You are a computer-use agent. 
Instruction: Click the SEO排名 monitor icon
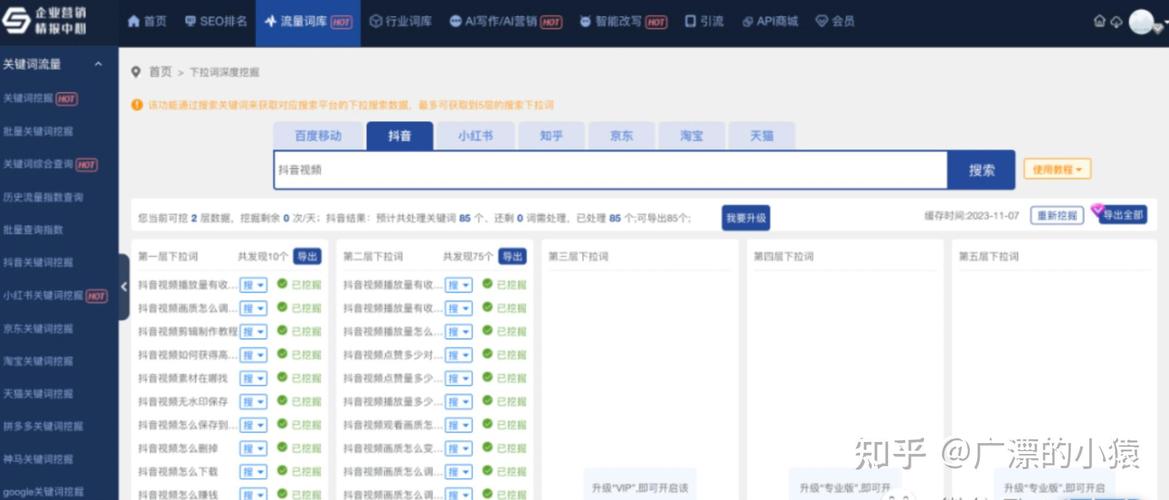(190, 22)
